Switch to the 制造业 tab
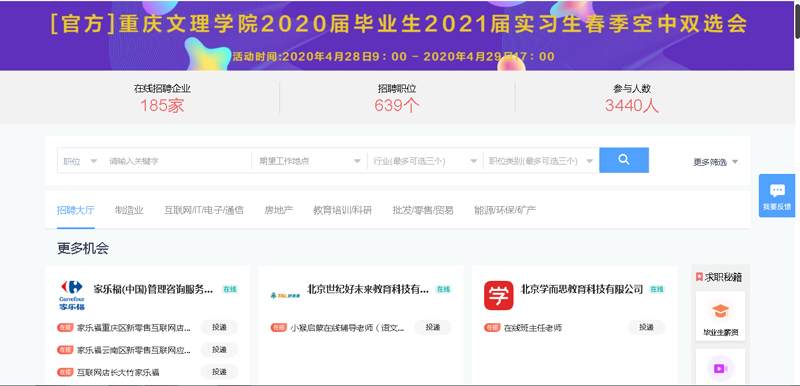 pos(129,210)
